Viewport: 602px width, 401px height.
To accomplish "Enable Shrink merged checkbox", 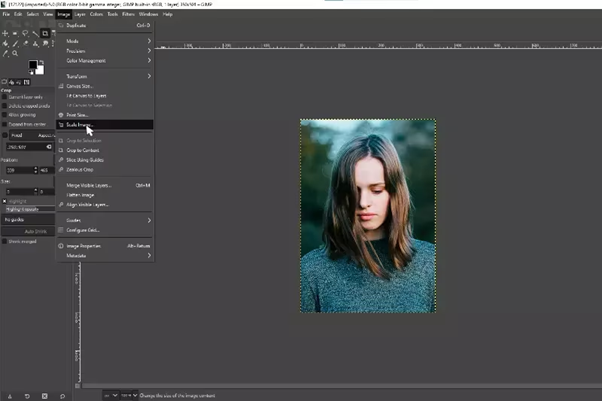I will (5, 241).
